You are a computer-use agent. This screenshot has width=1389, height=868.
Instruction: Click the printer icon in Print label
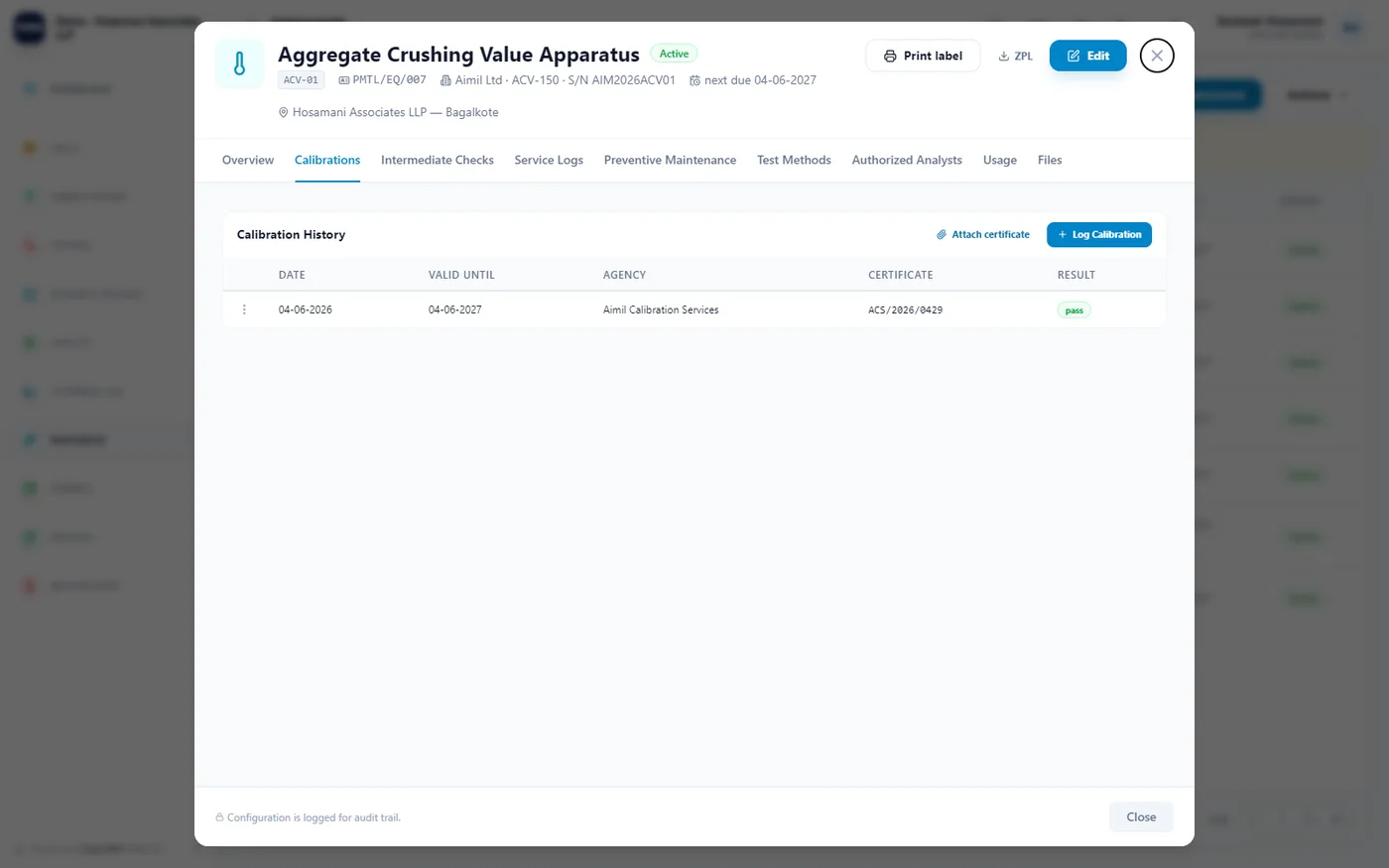(x=890, y=57)
